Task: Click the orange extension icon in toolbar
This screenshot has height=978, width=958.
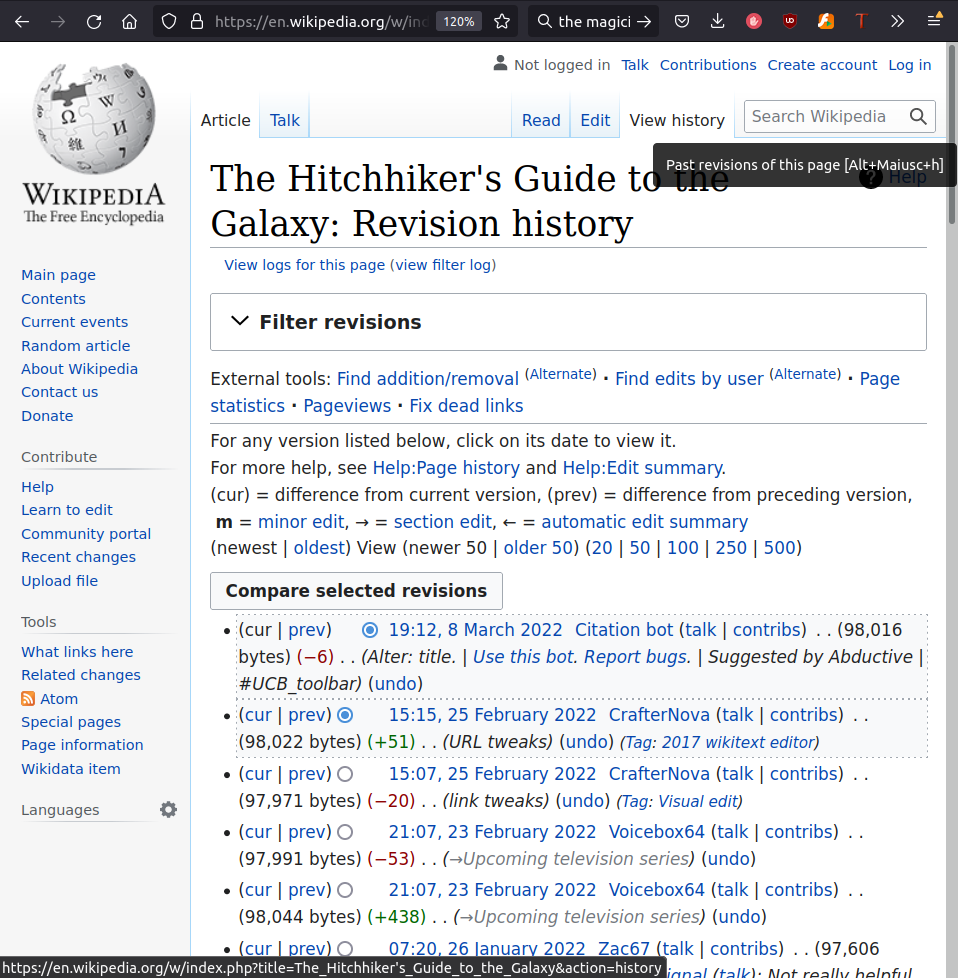Action: coord(826,22)
